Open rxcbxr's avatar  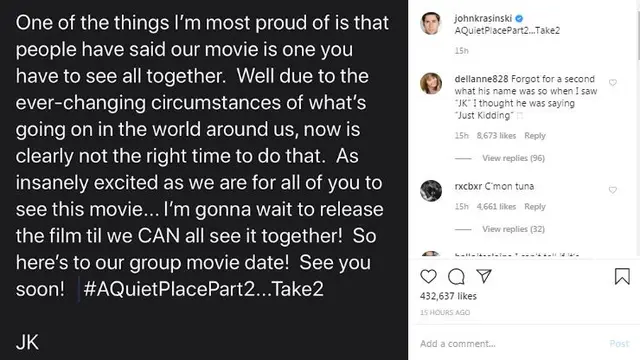point(431,191)
